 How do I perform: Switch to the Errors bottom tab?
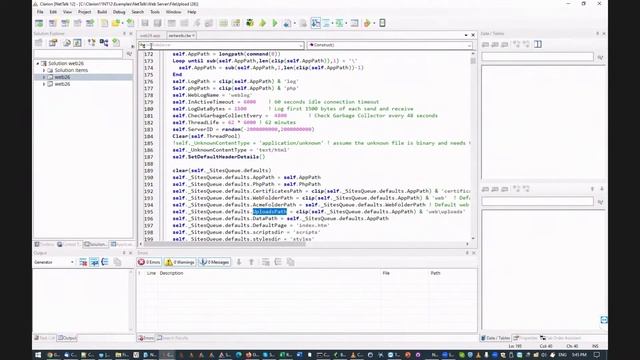[146, 338]
